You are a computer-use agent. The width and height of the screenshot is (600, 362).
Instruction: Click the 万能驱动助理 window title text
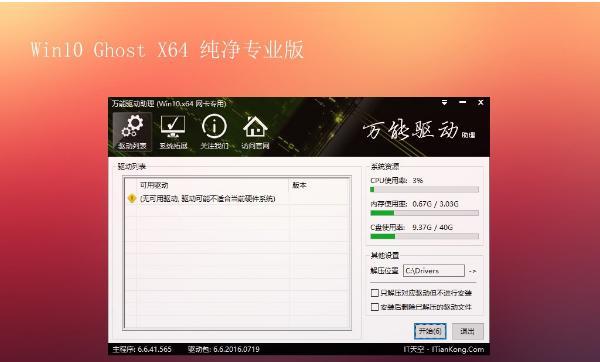tap(169, 103)
